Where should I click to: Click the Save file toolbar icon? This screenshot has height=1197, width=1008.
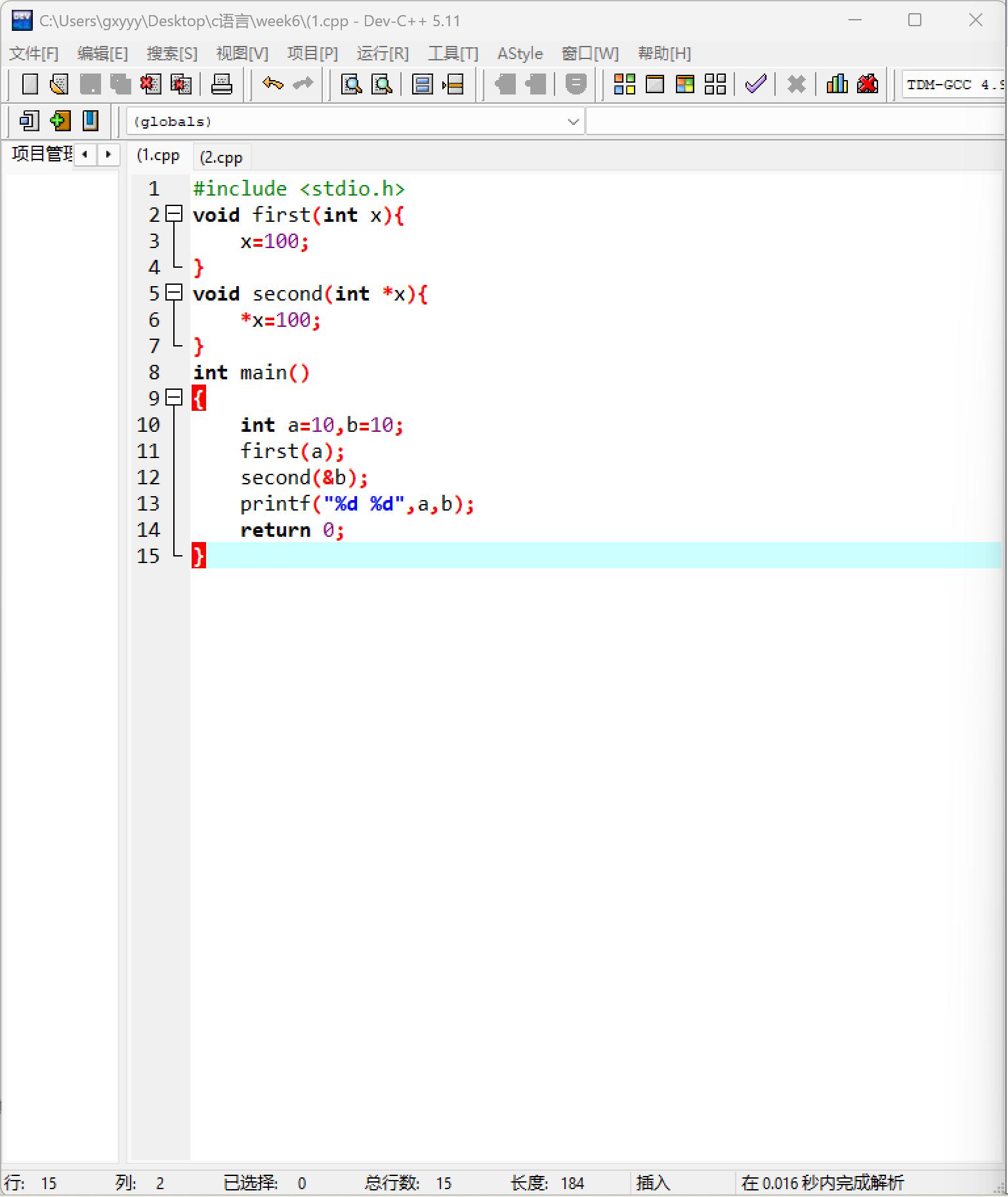[x=90, y=84]
